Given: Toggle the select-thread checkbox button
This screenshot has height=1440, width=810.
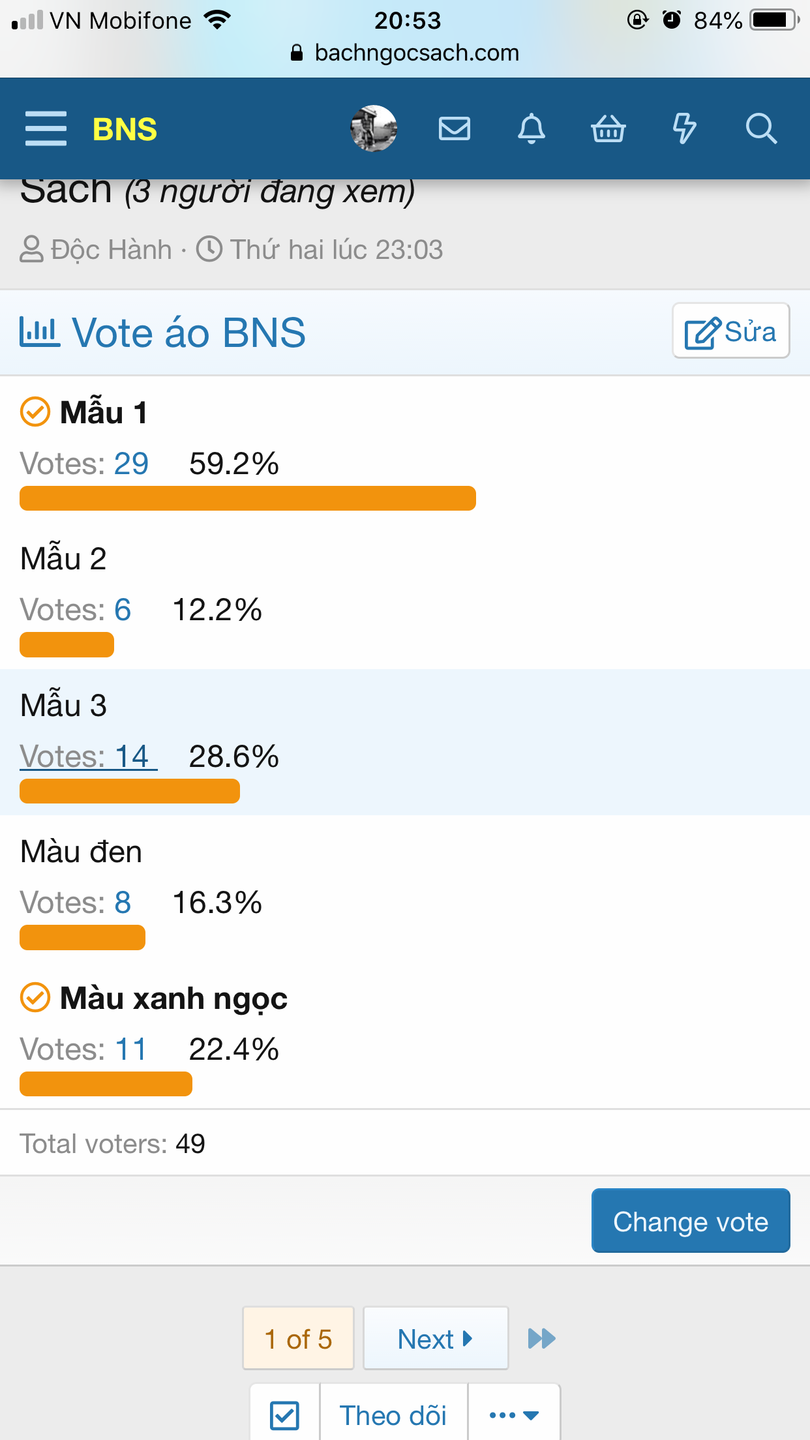Looking at the screenshot, I should pyautogui.click(x=285, y=1414).
